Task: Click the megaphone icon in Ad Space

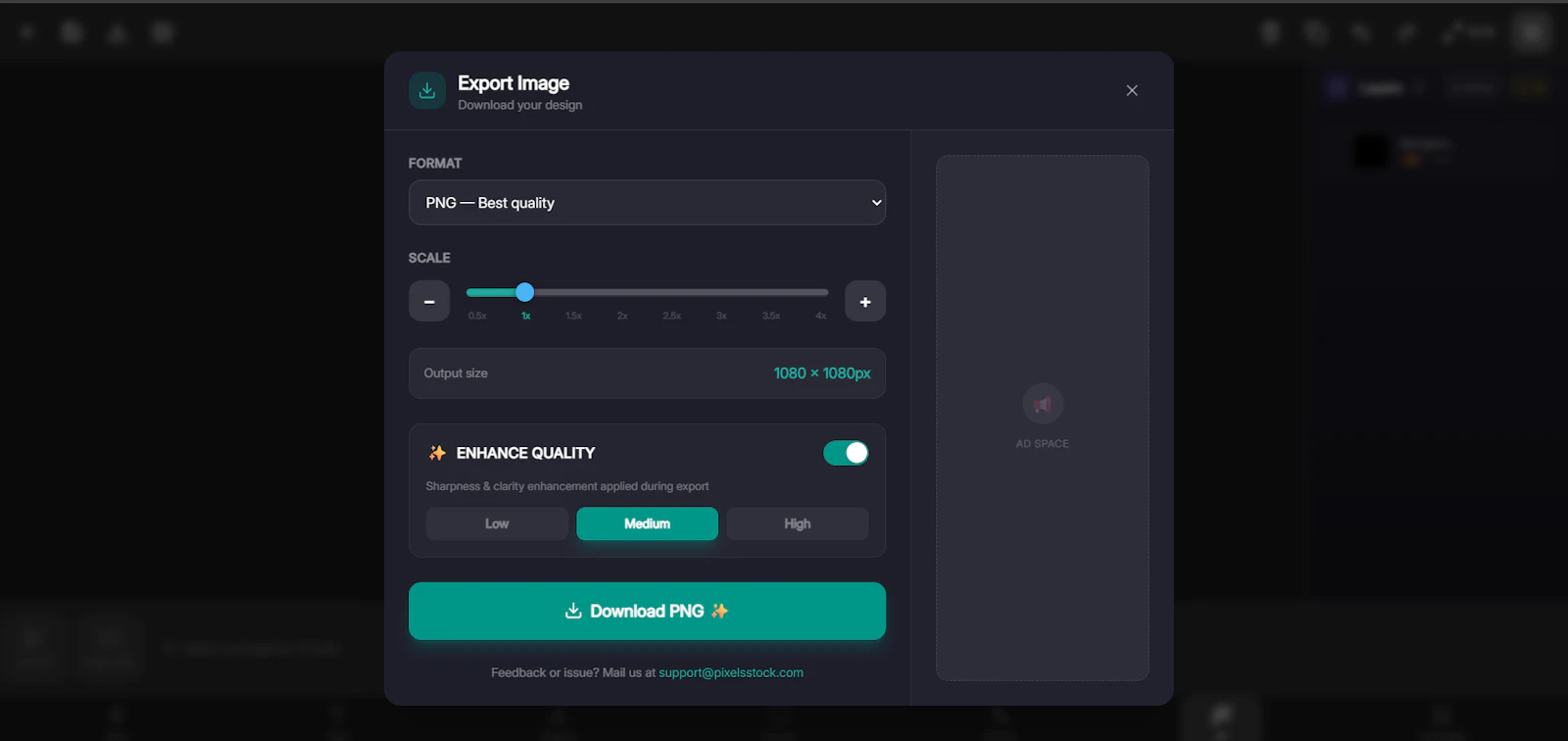Action: pos(1043,404)
